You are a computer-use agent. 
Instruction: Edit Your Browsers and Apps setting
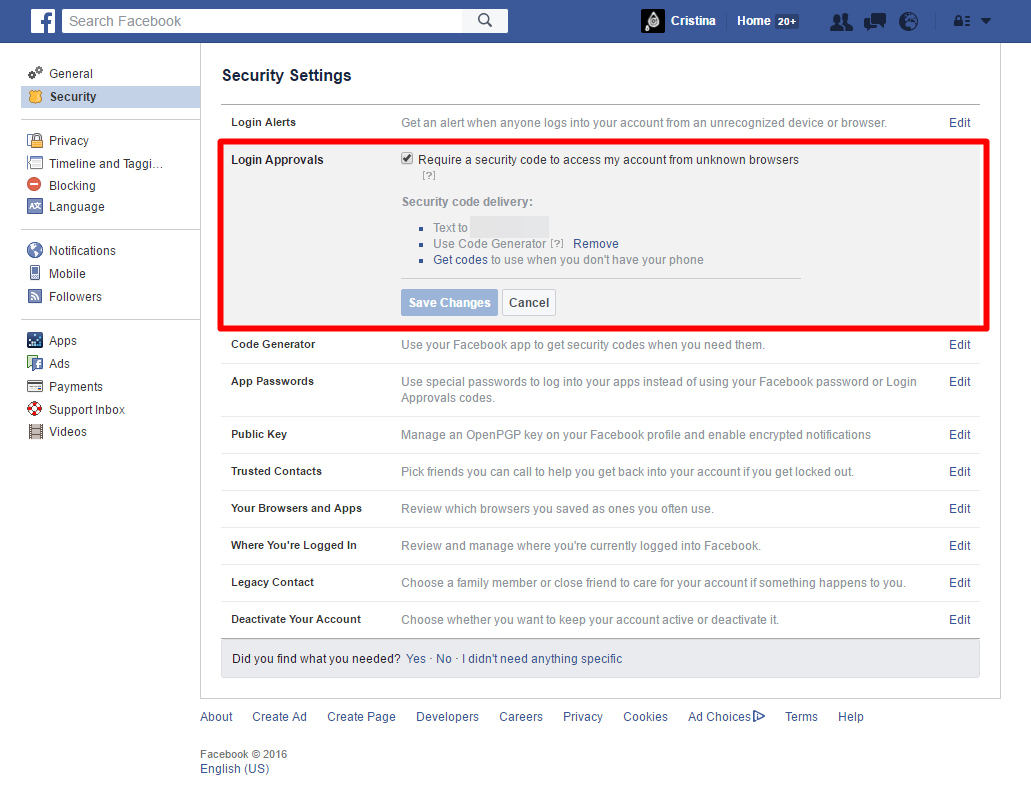[959, 509]
